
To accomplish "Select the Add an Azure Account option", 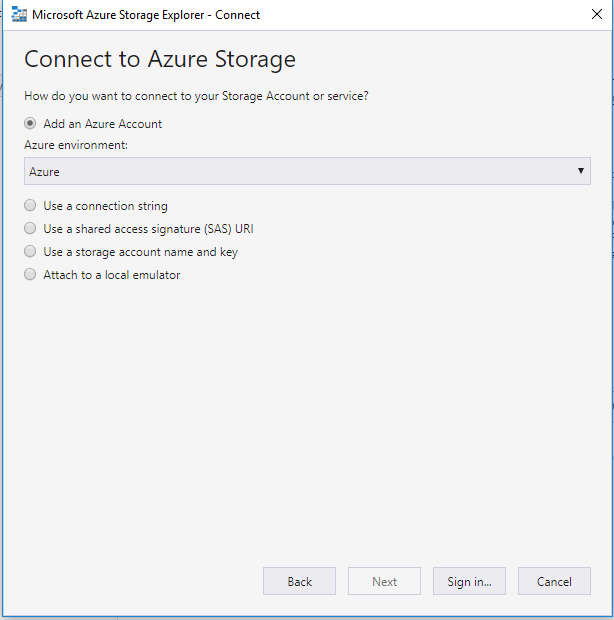I will pyautogui.click(x=30, y=123).
